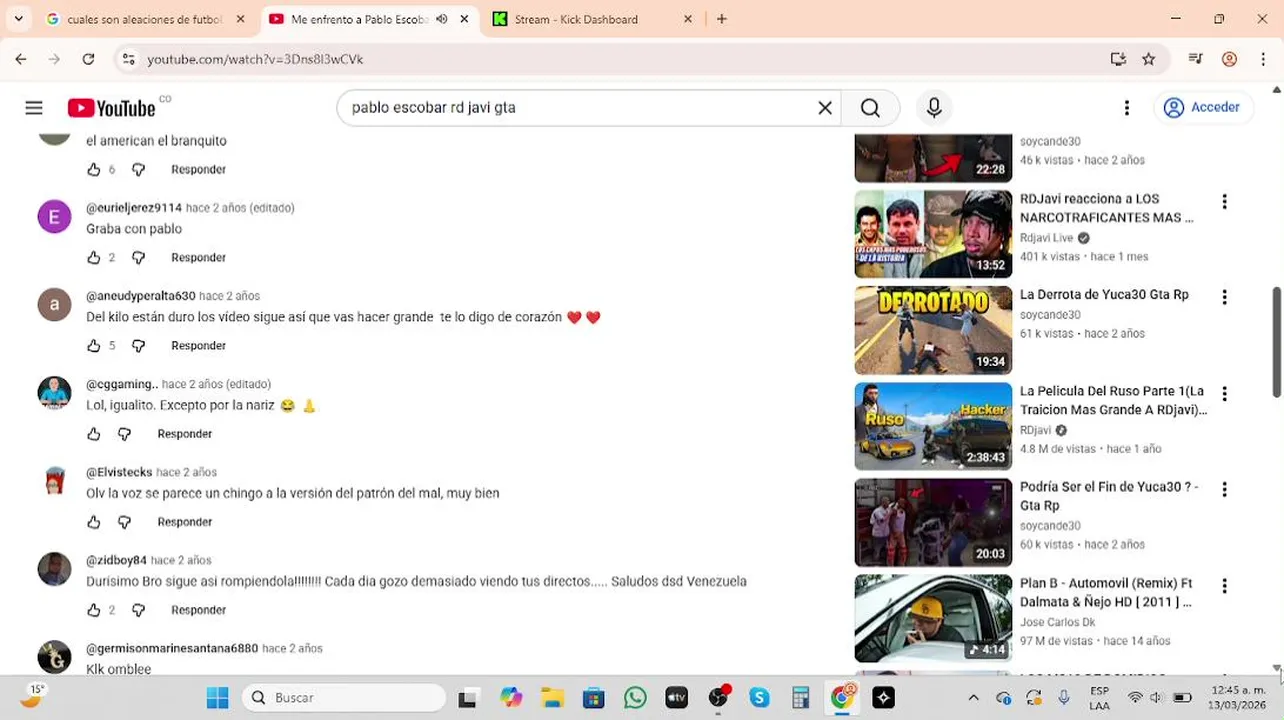The image size is (1284, 720).
Task: Mute audio icon on the YouTube tab
Action: (x=441, y=19)
